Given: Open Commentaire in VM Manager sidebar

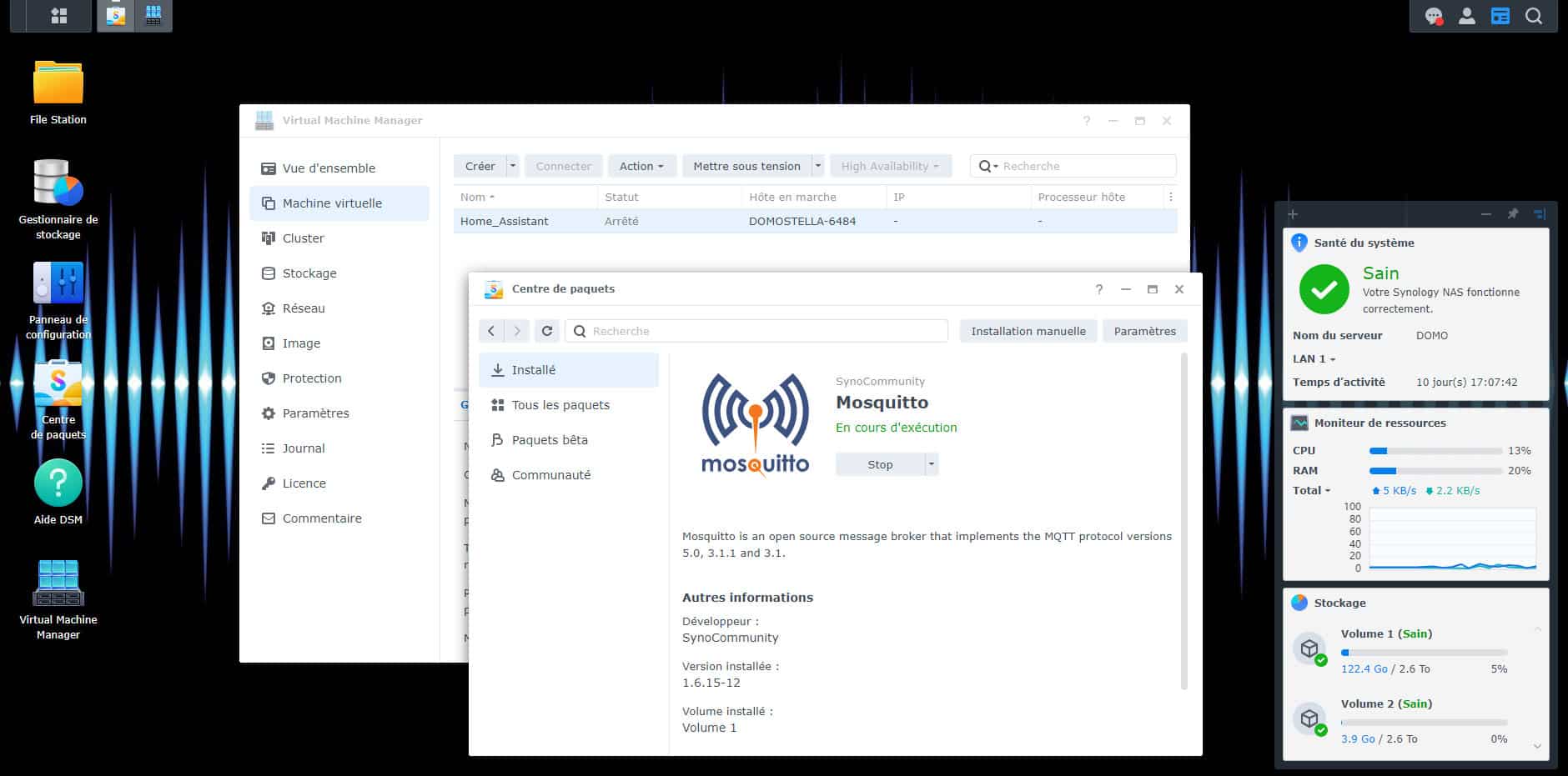Looking at the screenshot, I should [x=339, y=518].
